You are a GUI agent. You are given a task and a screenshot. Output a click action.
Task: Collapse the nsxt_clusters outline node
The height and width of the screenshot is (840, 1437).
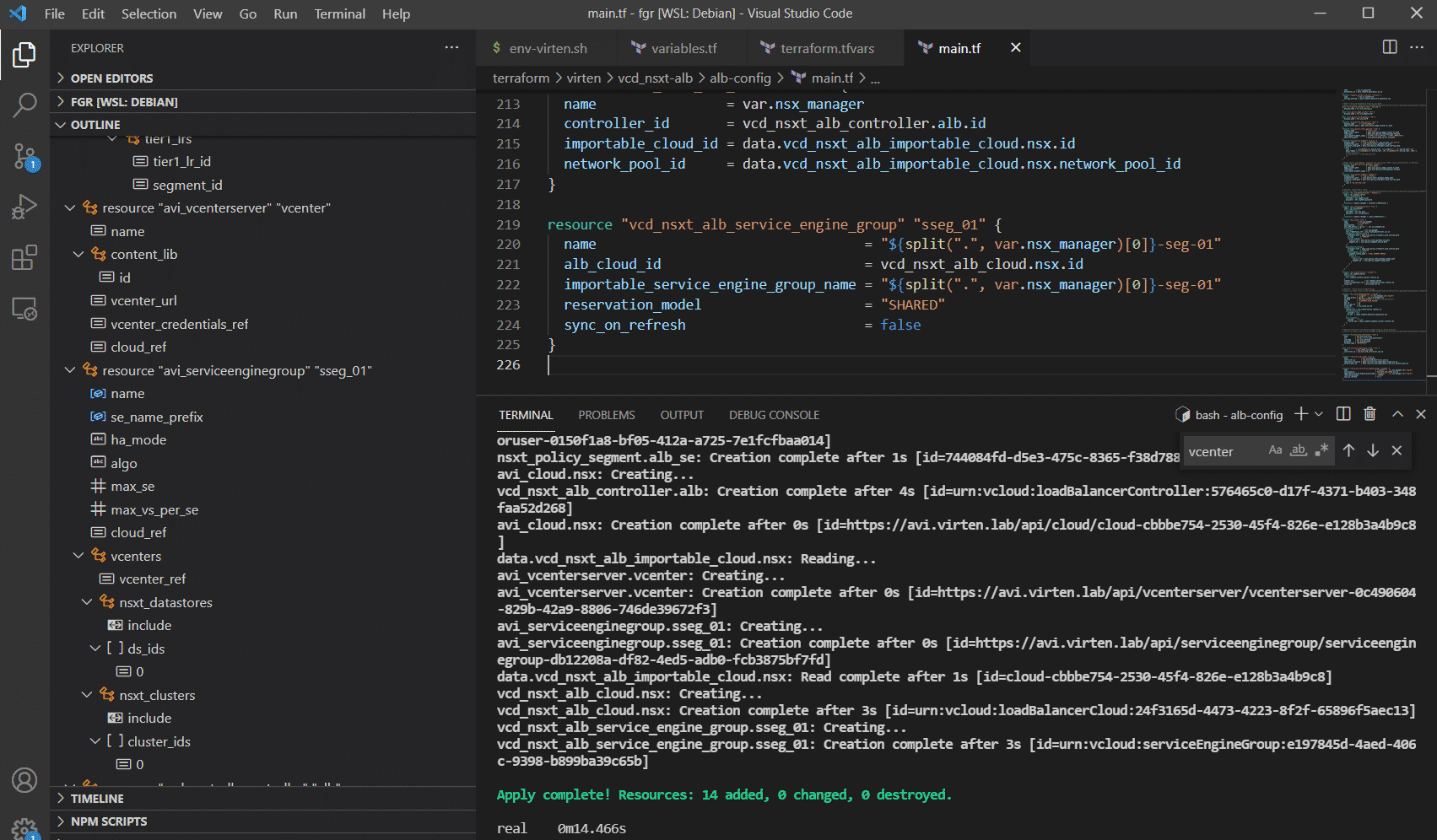(87, 695)
